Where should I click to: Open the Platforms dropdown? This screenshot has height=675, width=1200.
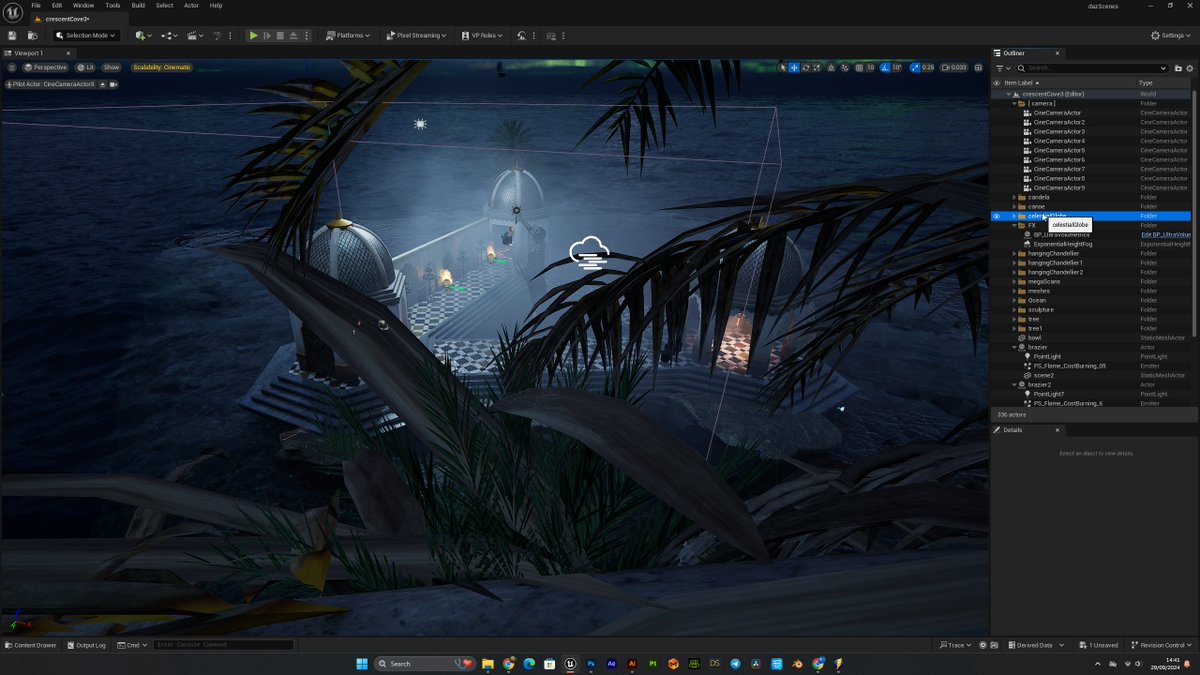348,35
